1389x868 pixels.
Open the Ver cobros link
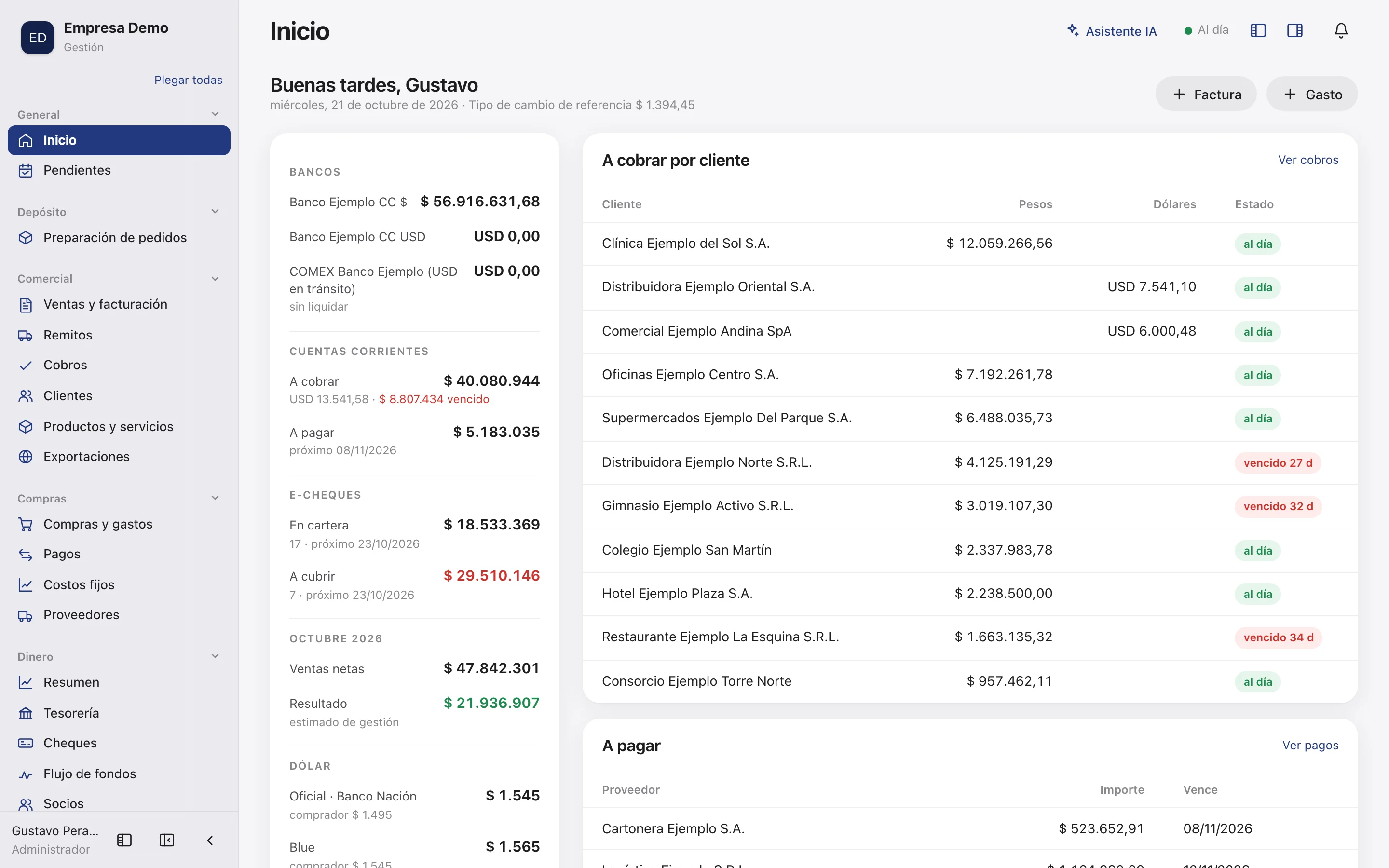click(x=1308, y=160)
